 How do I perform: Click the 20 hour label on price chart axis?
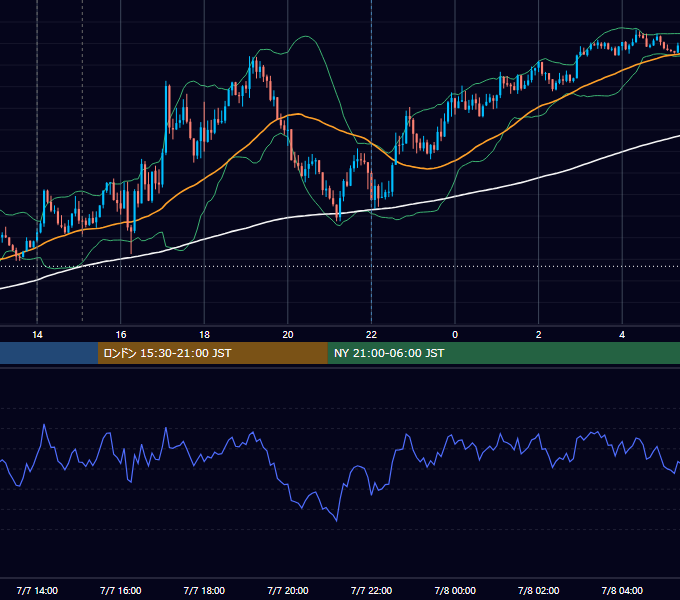tap(288, 335)
